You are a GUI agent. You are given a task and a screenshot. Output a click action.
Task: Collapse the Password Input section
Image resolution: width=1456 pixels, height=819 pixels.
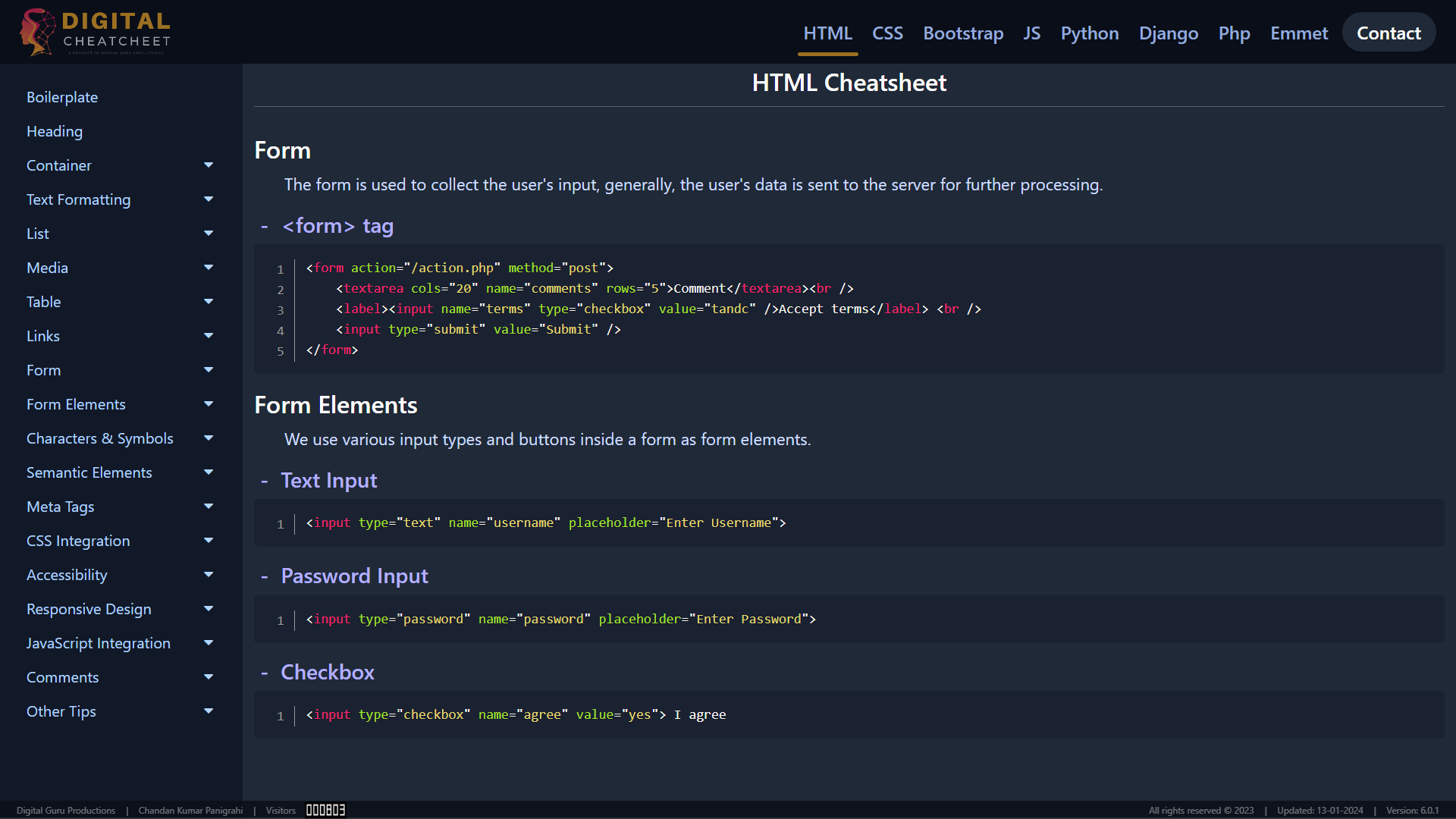point(265,576)
